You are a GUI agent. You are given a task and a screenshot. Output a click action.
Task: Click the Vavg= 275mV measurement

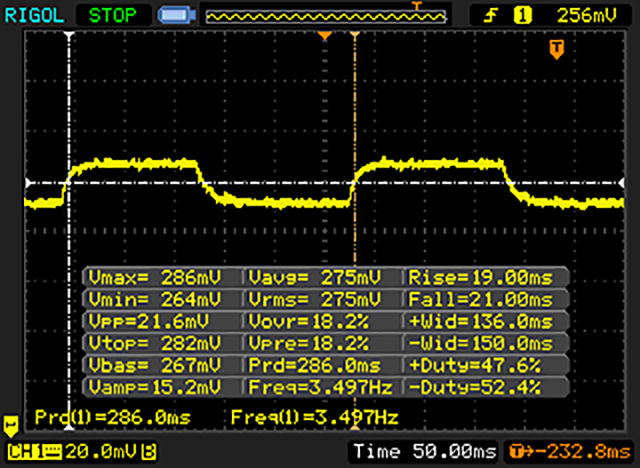click(x=315, y=278)
